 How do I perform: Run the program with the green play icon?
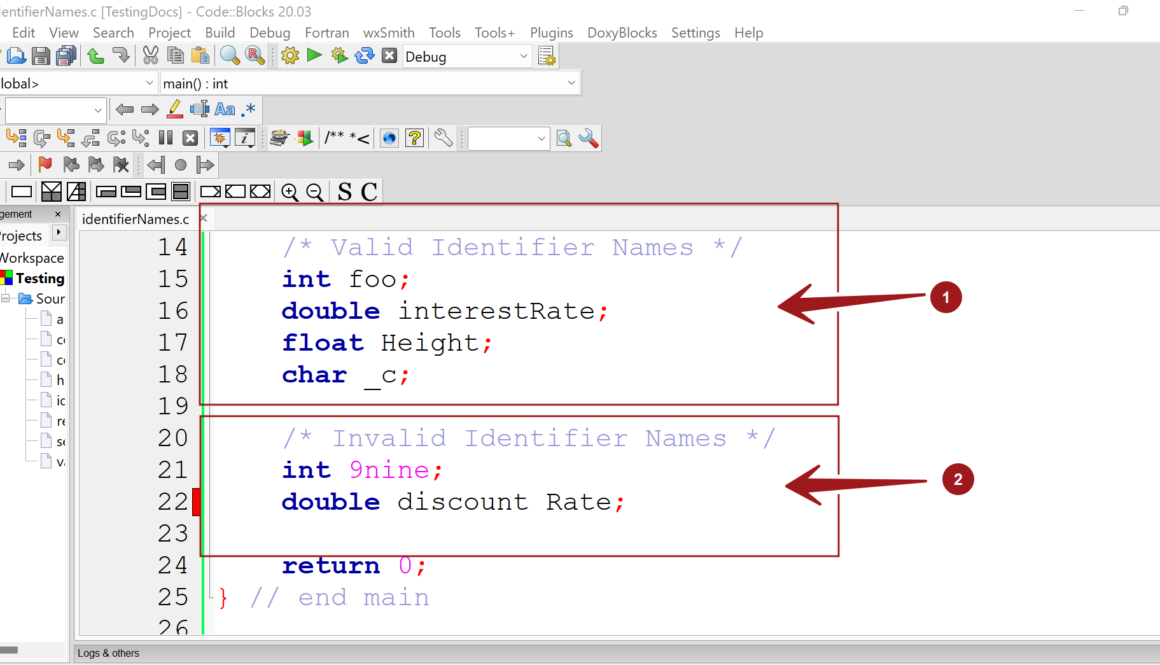click(x=313, y=55)
